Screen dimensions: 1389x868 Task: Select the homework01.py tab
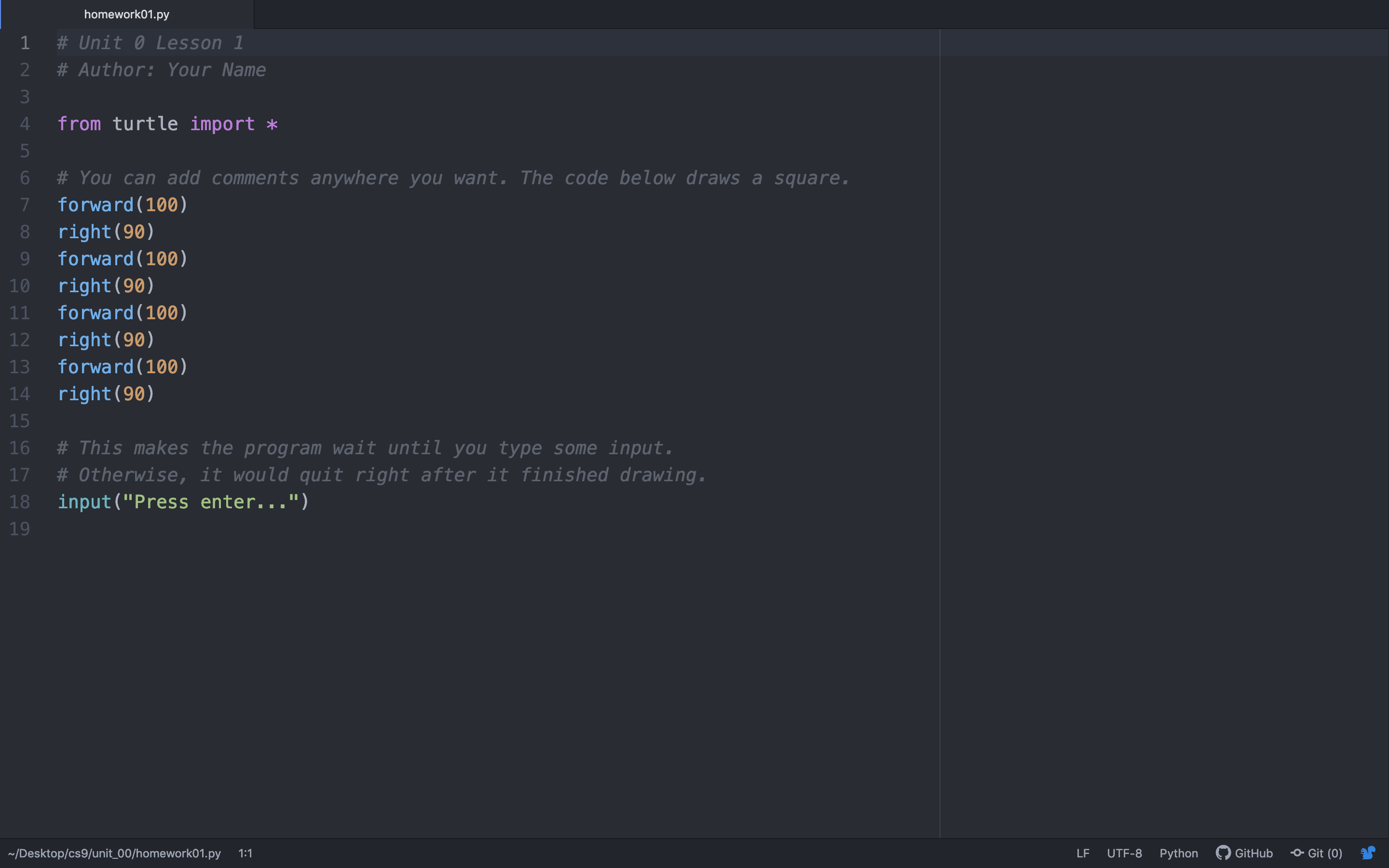[x=126, y=14]
